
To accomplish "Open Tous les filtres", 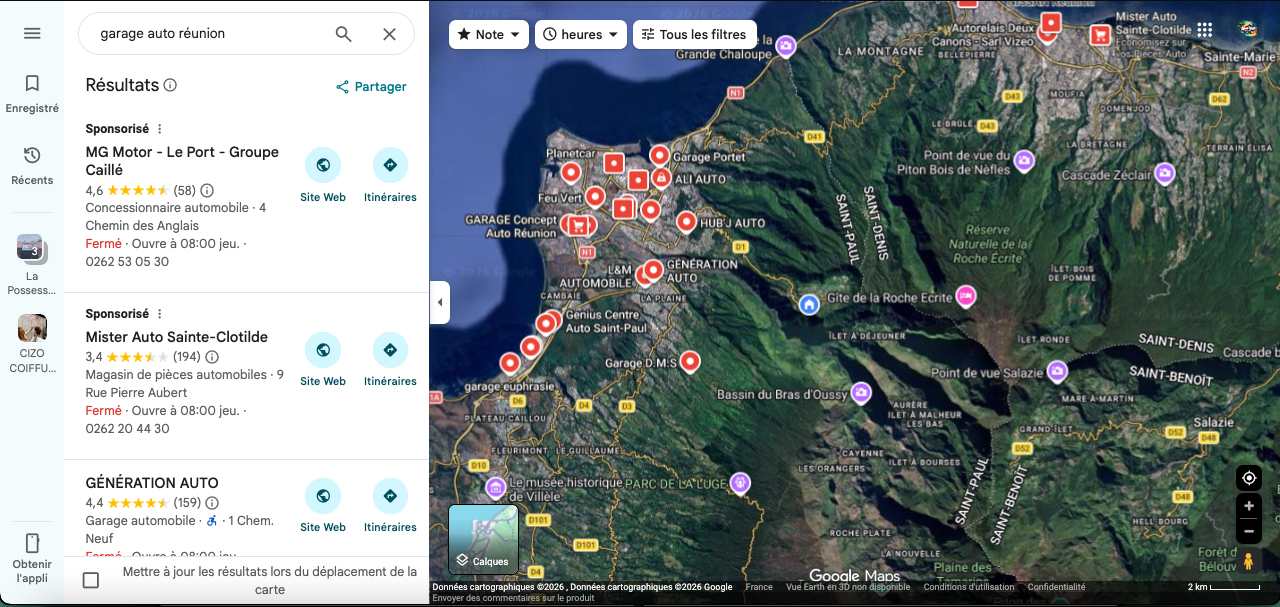I will pyautogui.click(x=695, y=34).
